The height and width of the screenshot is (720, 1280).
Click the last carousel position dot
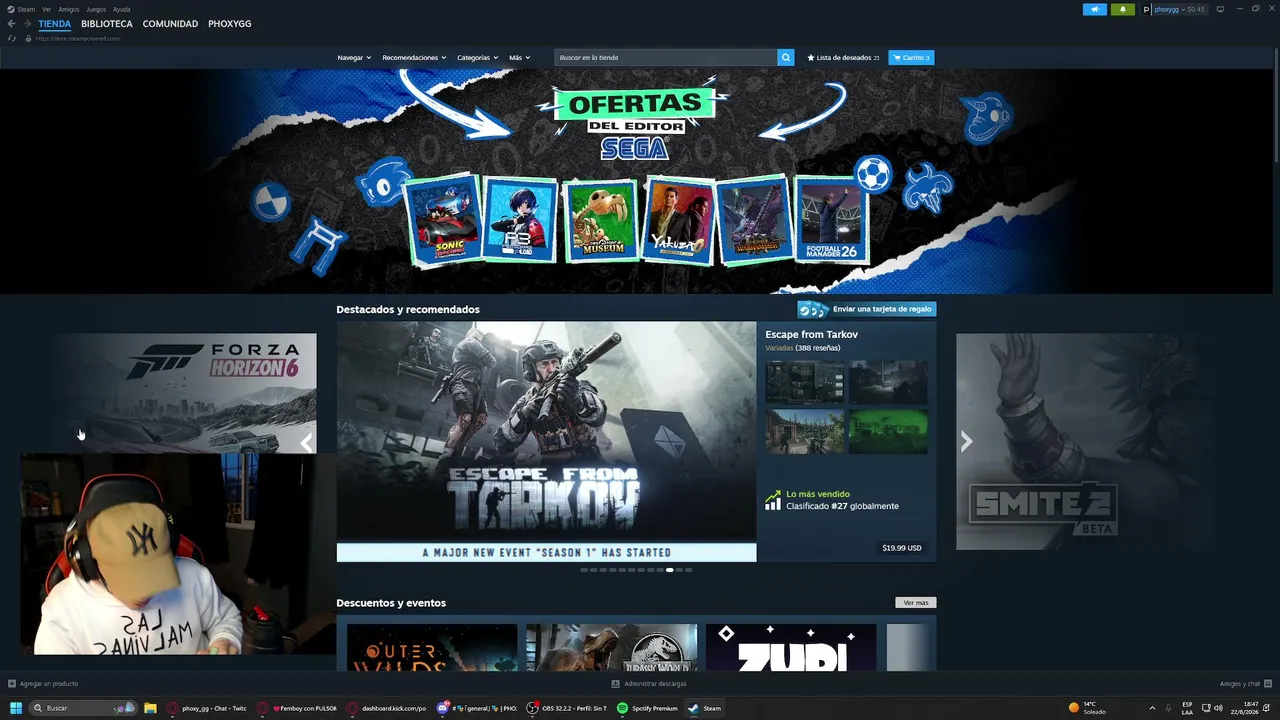(689, 570)
